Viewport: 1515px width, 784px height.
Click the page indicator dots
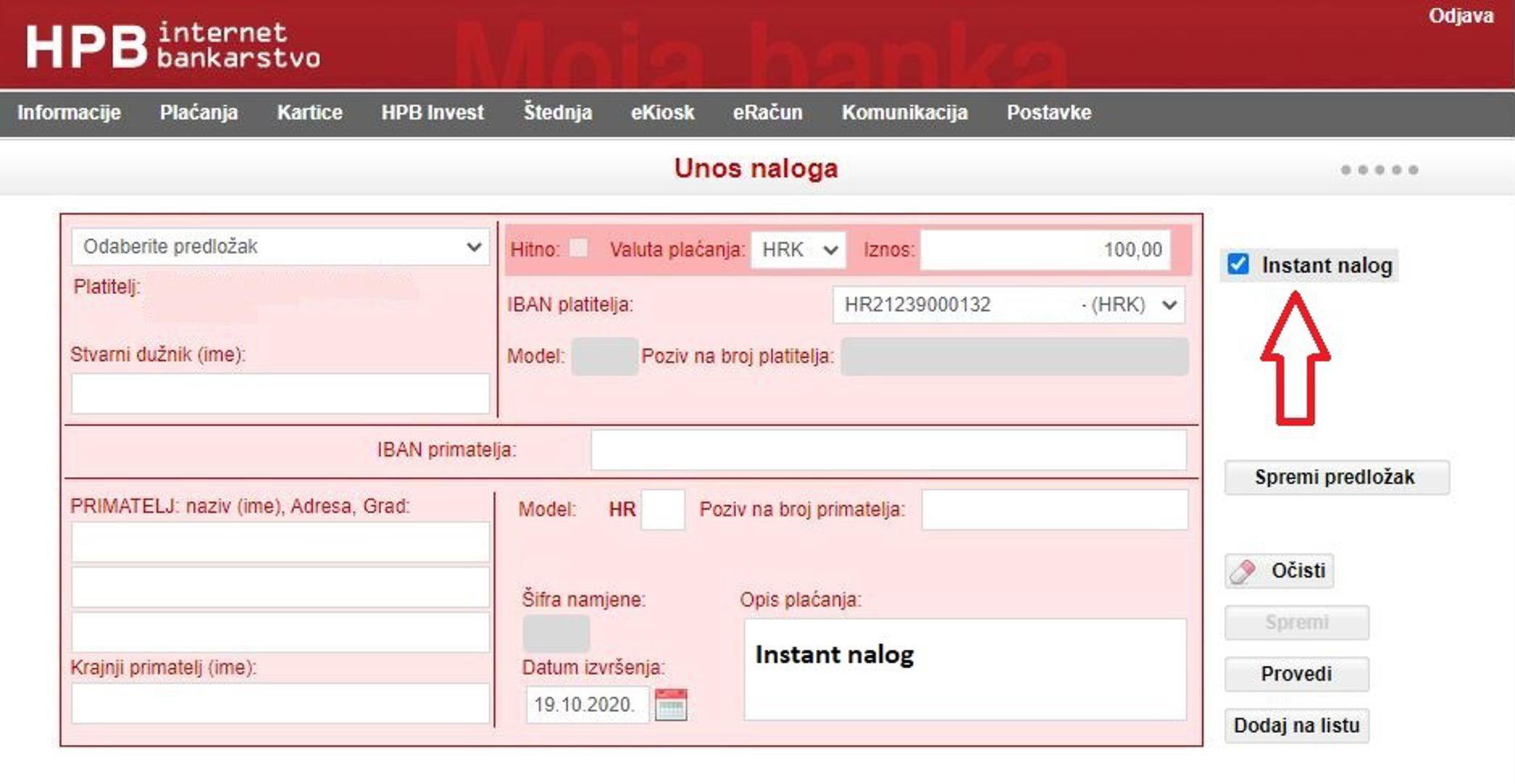(x=1379, y=170)
